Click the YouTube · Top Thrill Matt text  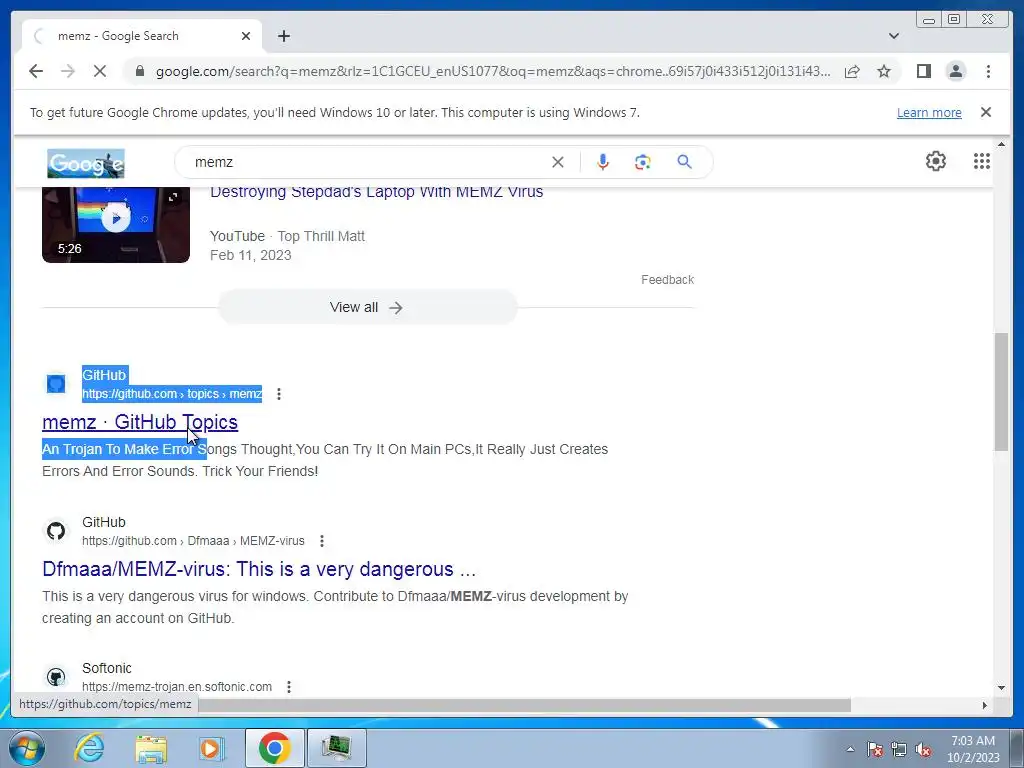[287, 236]
